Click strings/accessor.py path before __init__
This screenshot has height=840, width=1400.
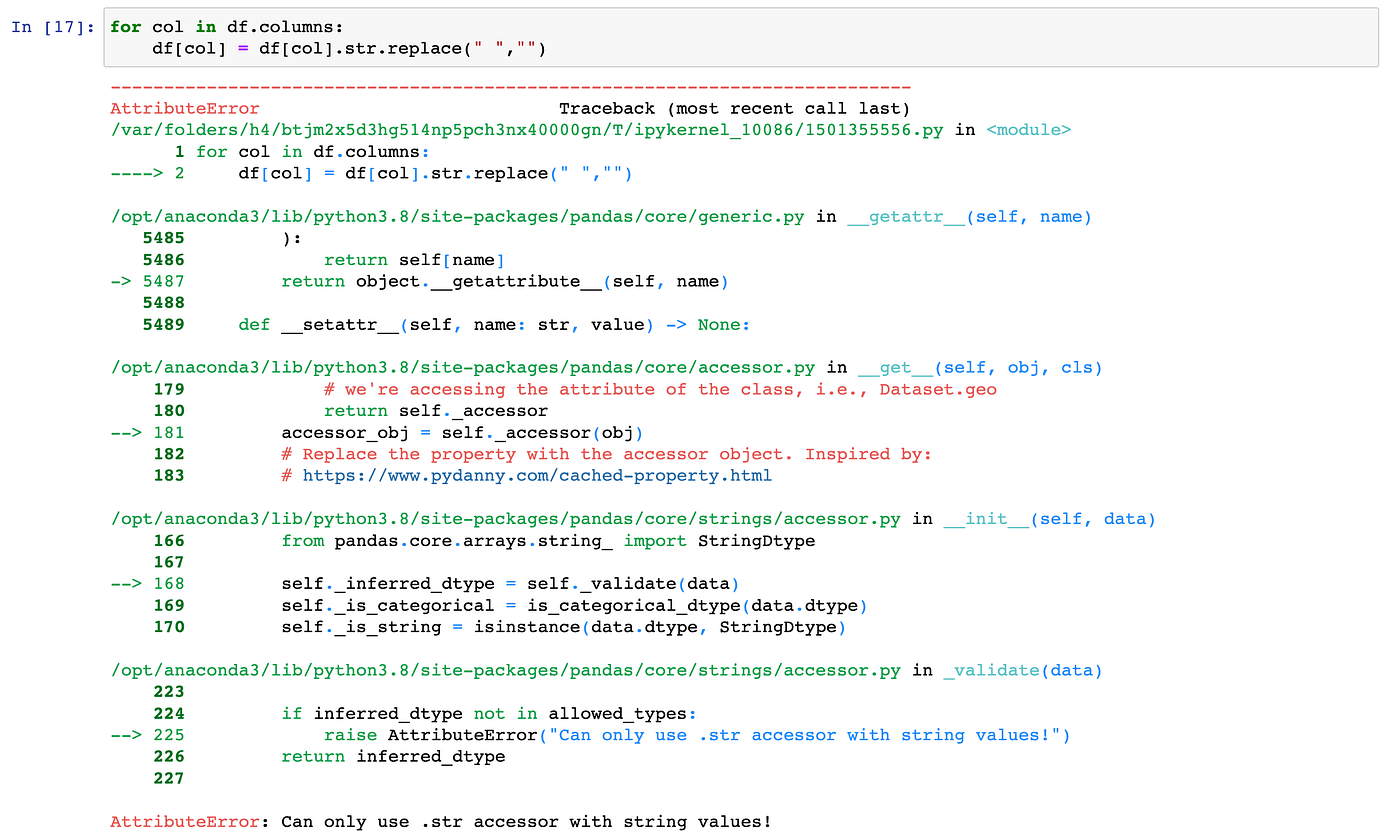(505, 520)
